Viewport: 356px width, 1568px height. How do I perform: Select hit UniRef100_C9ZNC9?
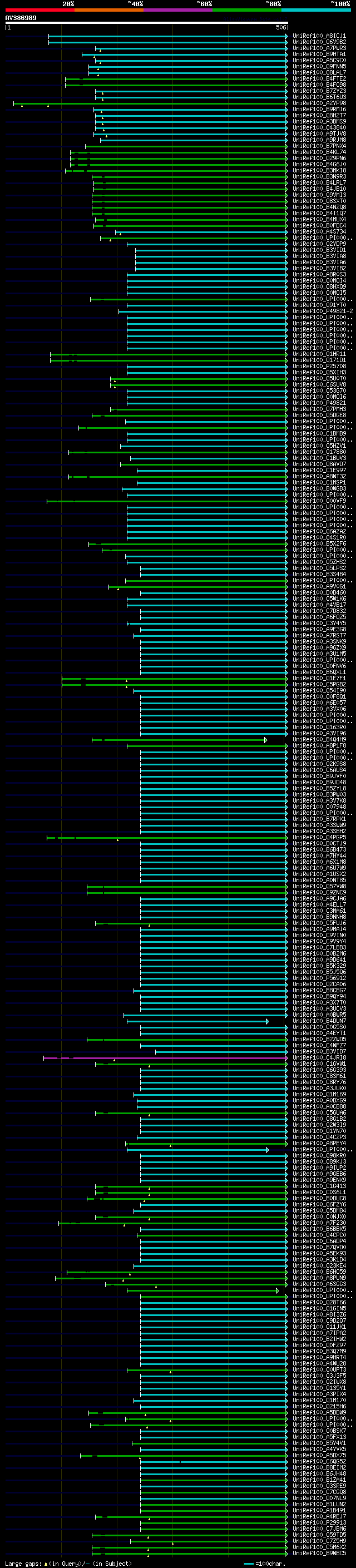pos(319,893)
